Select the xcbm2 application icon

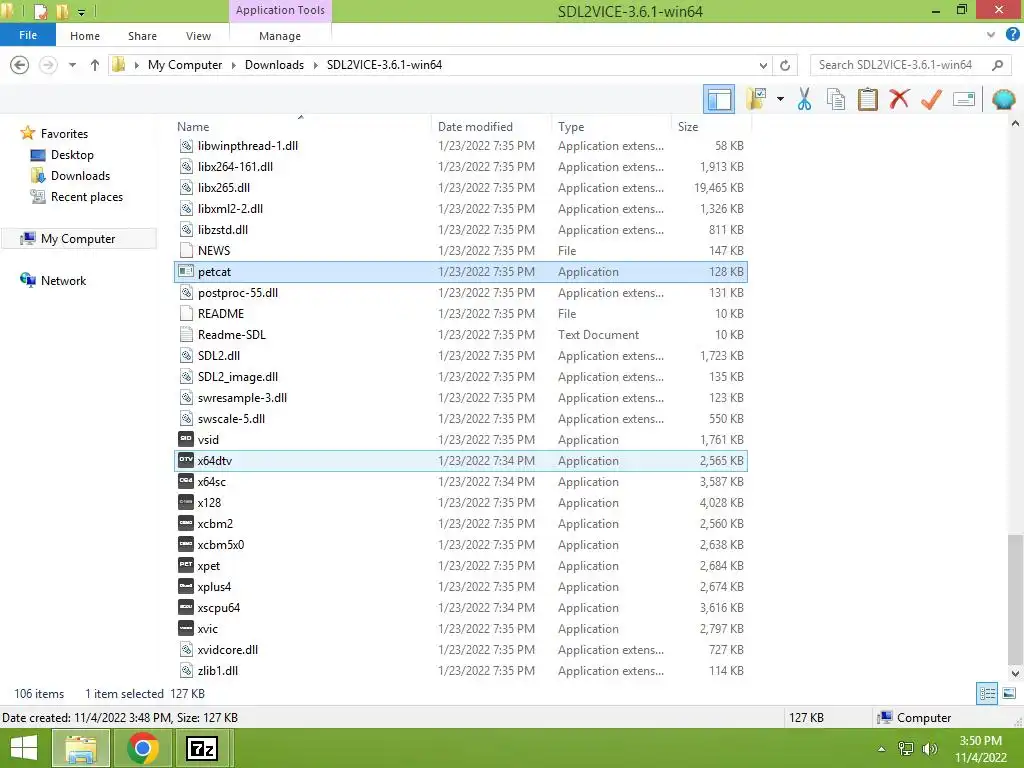point(186,523)
